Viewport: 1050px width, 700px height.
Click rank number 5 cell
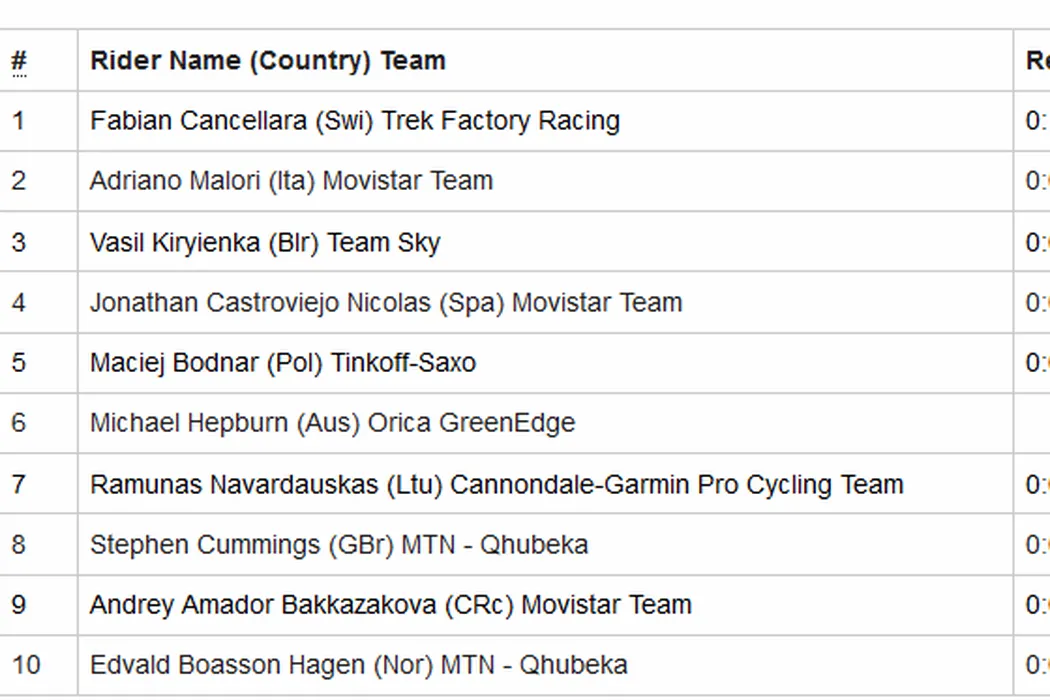(18, 362)
